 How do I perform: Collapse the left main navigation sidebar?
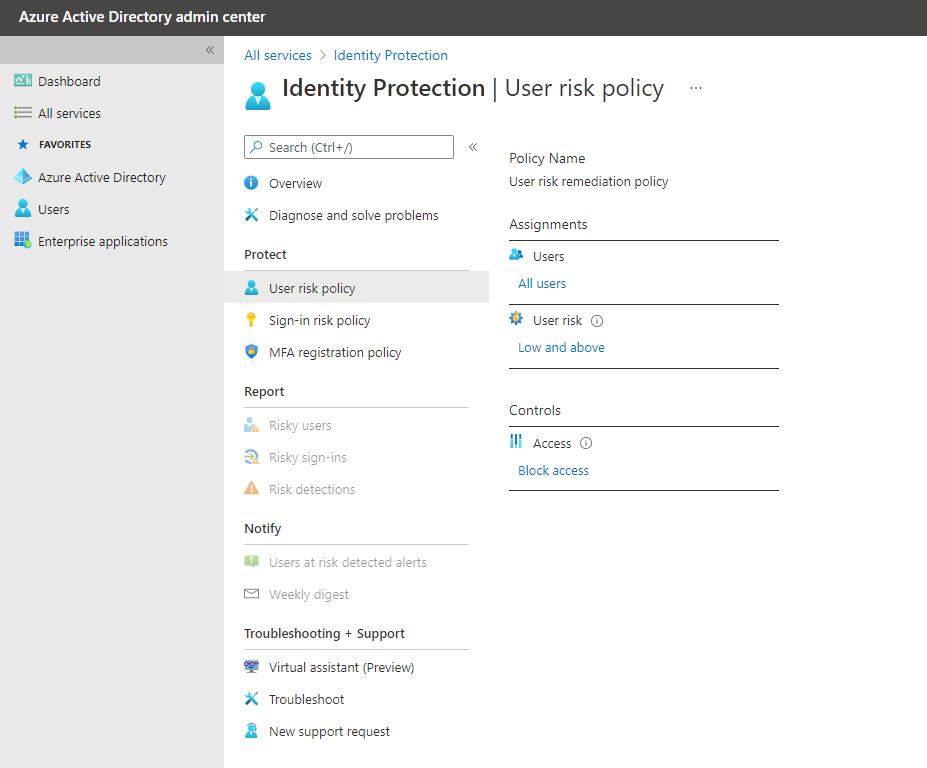210,50
